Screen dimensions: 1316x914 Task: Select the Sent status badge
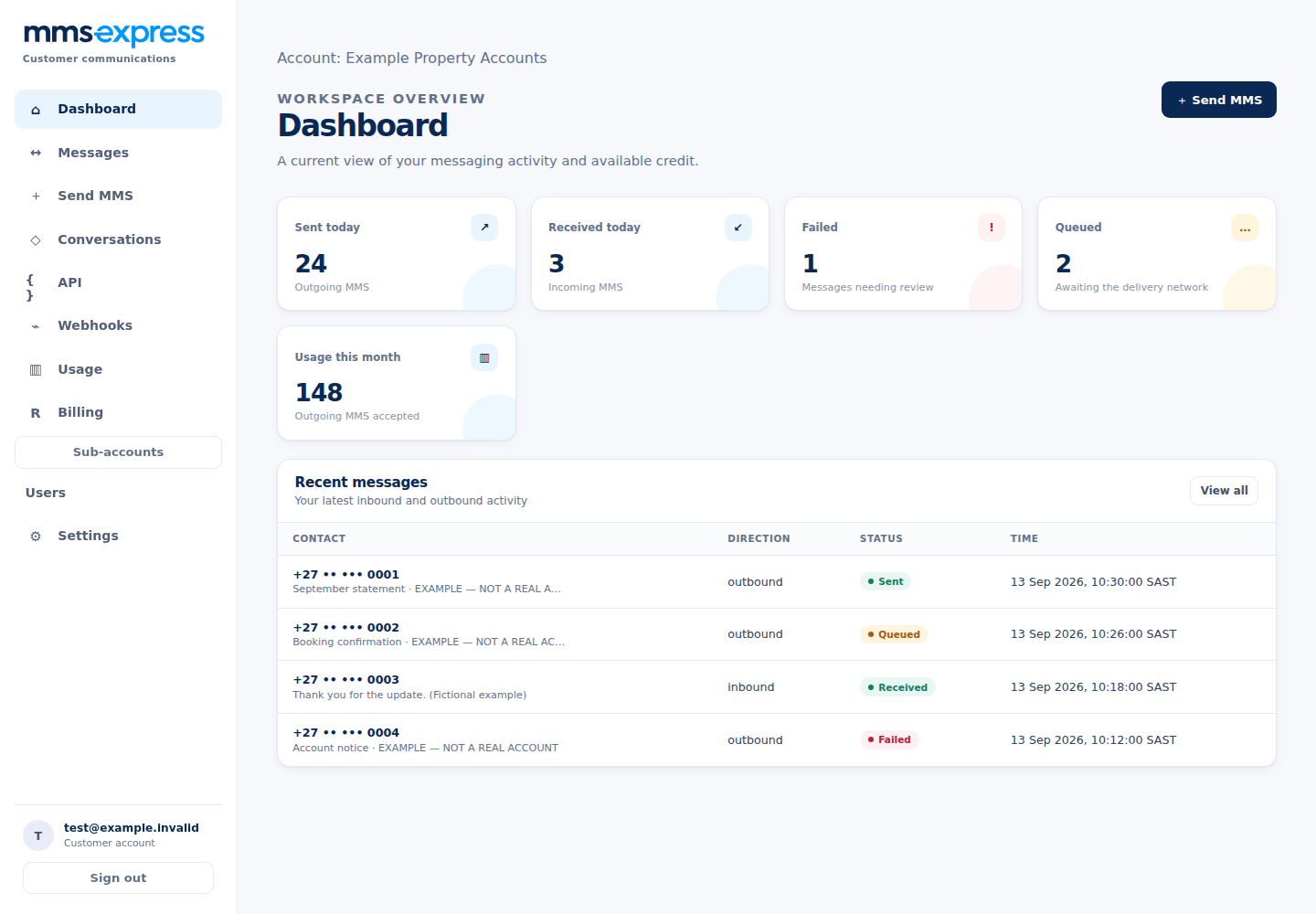(886, 581)
